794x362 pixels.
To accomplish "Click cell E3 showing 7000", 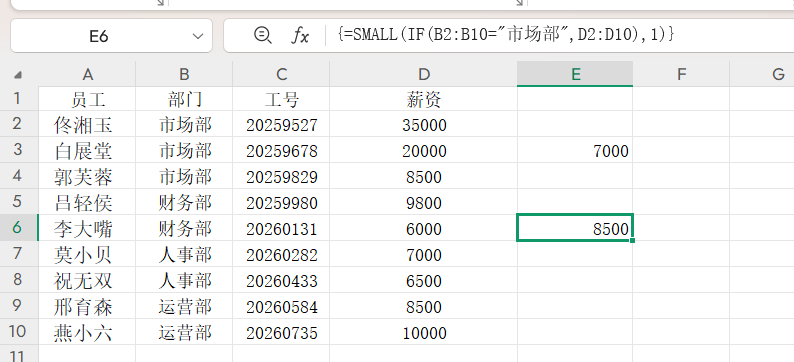I will tap(575, 150).
